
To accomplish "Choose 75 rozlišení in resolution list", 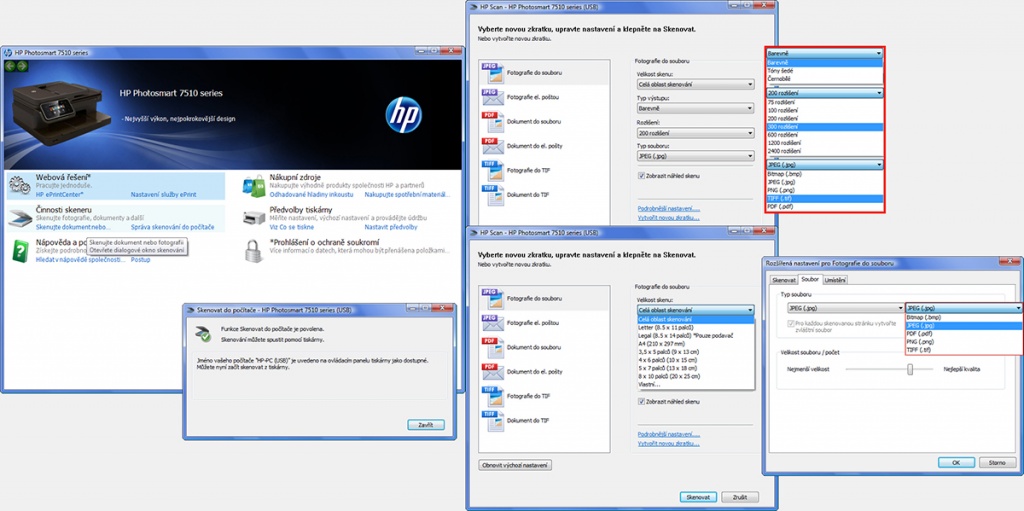I will point(825,102).
